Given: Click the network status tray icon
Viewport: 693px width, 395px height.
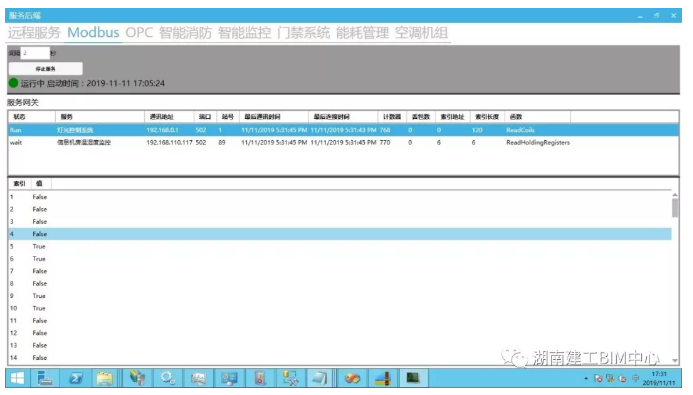Looking at the screenshot, I should click(x=610, y=379).
